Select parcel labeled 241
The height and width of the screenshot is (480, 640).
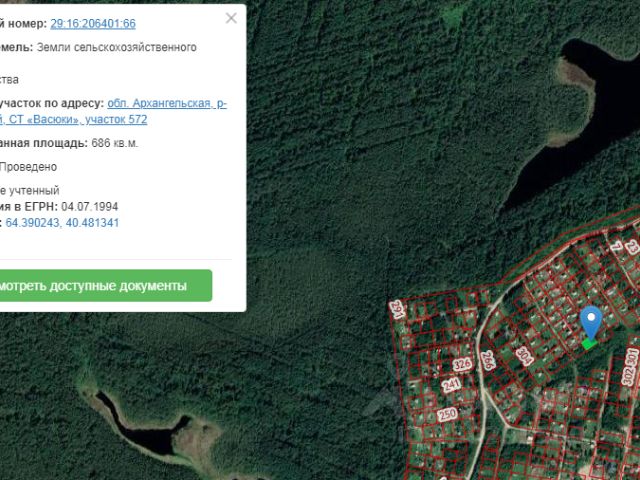[x=452, y=384]
